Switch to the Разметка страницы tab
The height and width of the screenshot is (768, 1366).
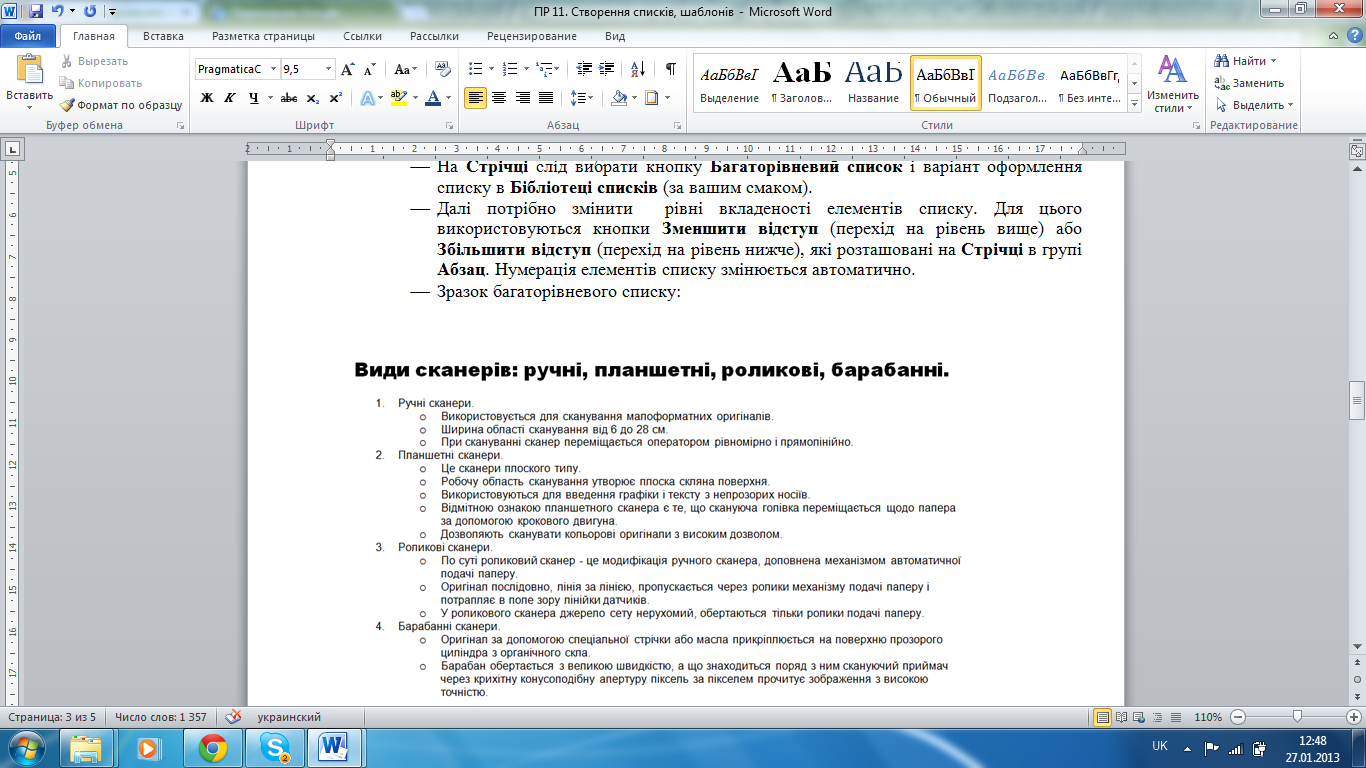pos(263,36)
